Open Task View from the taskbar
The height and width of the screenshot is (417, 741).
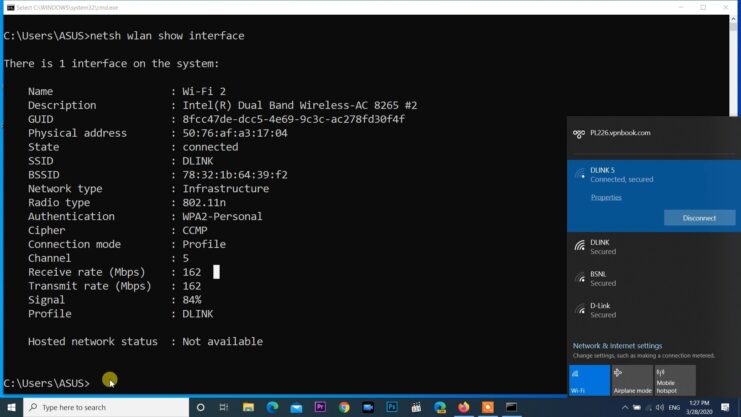(x=224, y=408)
